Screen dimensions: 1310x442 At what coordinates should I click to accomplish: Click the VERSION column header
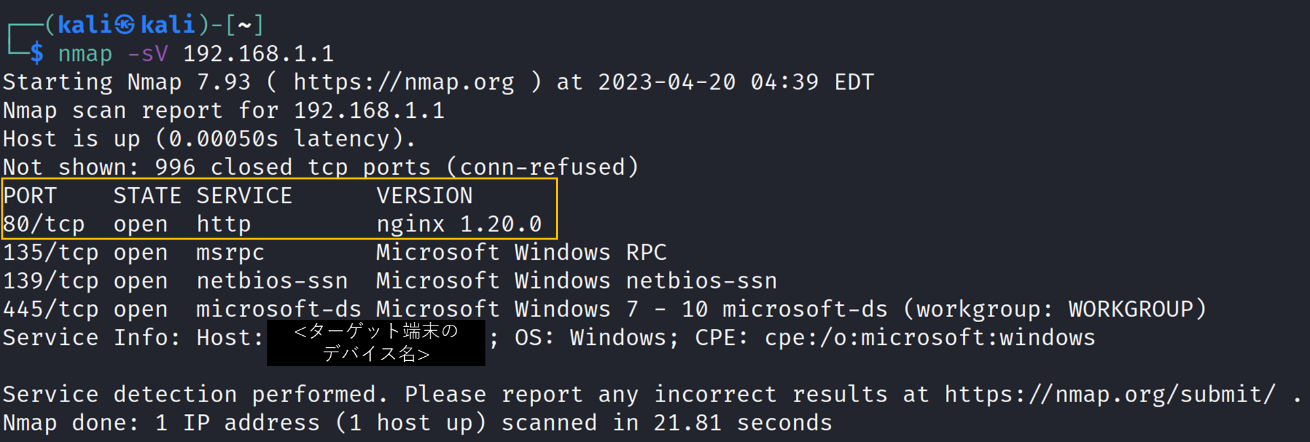coord(424,195)
